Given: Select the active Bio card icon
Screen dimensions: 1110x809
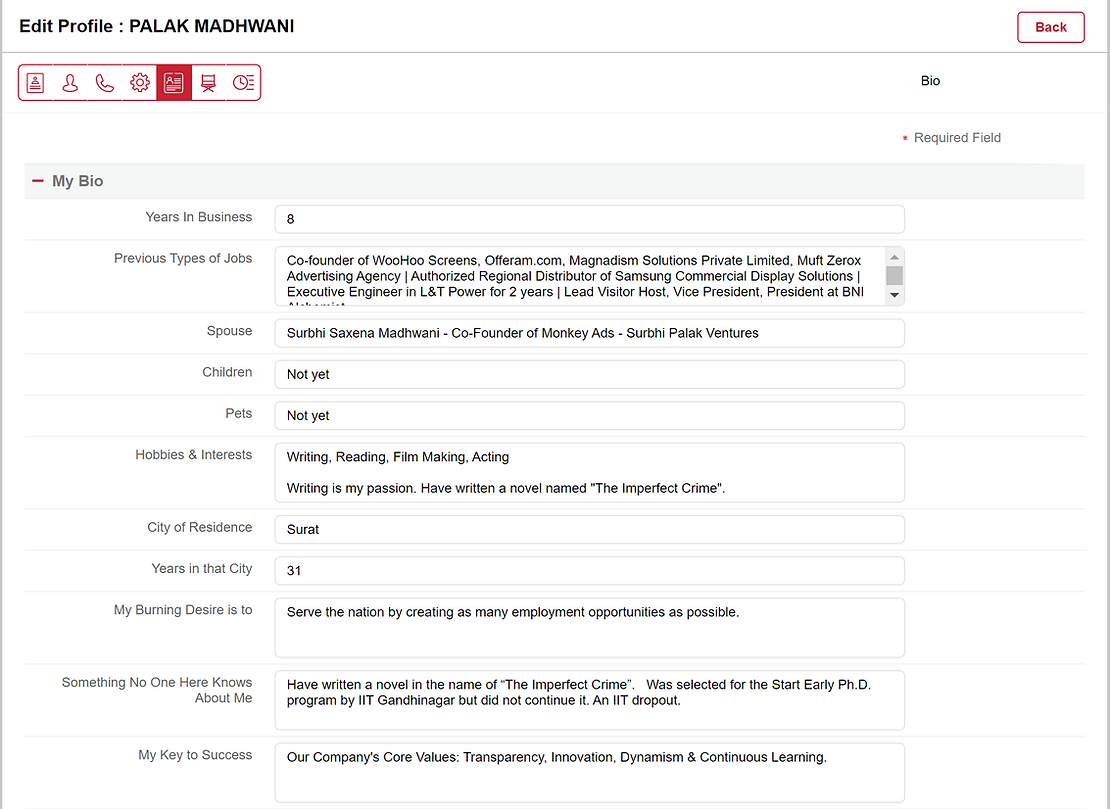Looking at the screenshot, I should click(x=174, y=83).
